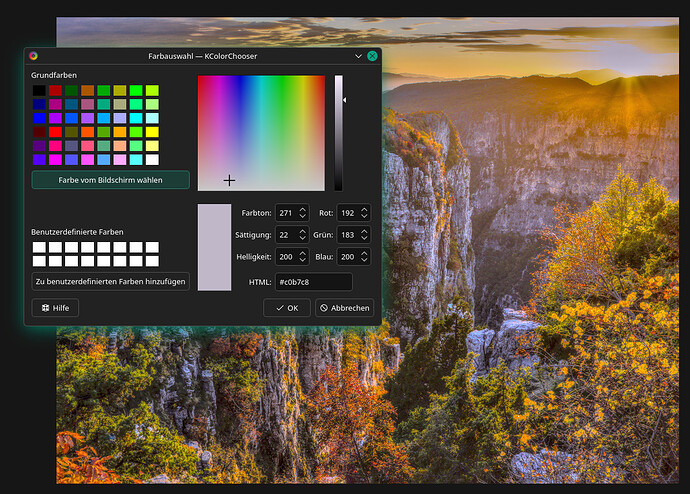Increase the Helligkeit value with up arrow

[302, 253]
